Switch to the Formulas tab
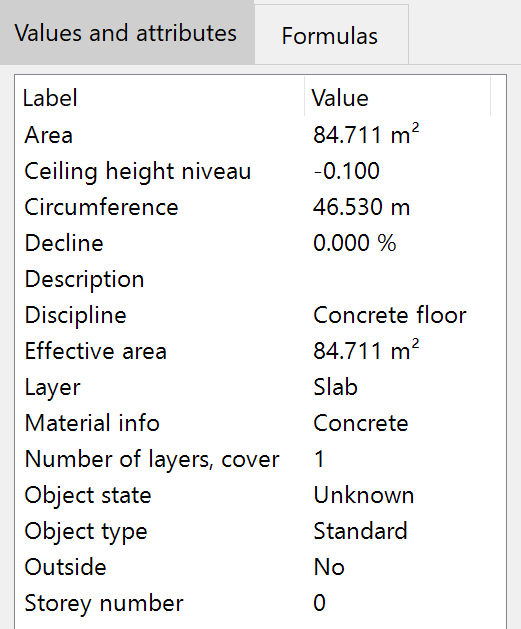The height and width of the screenshot is (629, 521). point(331,35)
